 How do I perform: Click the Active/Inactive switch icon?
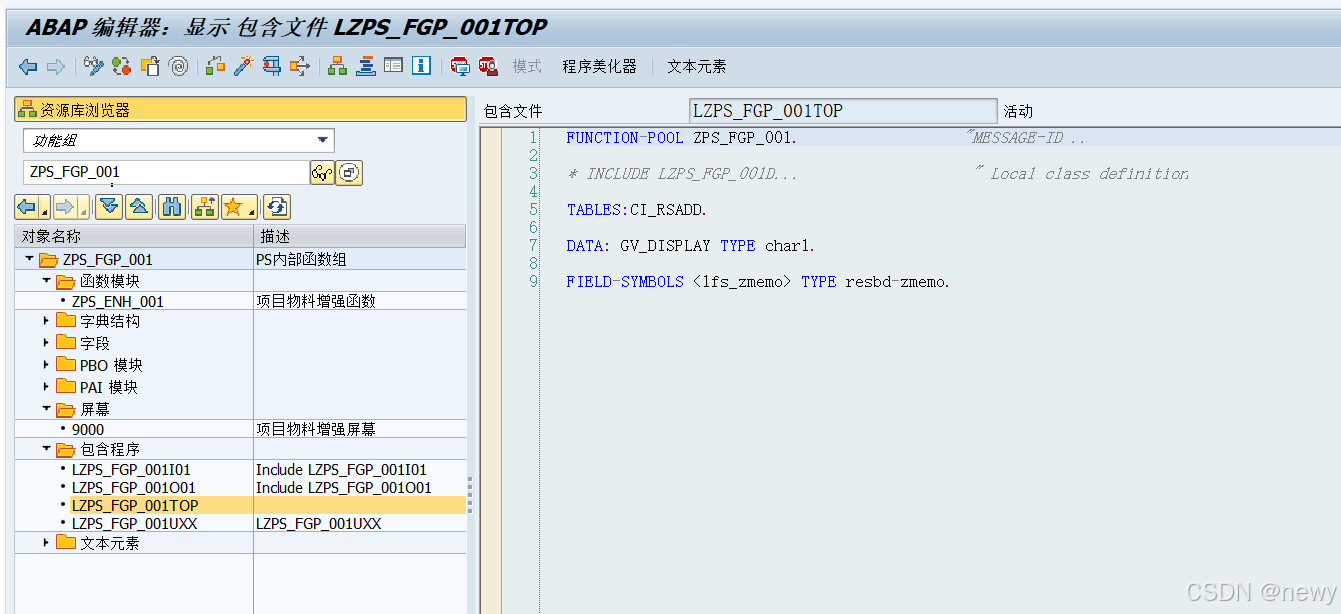pos(122,66)
